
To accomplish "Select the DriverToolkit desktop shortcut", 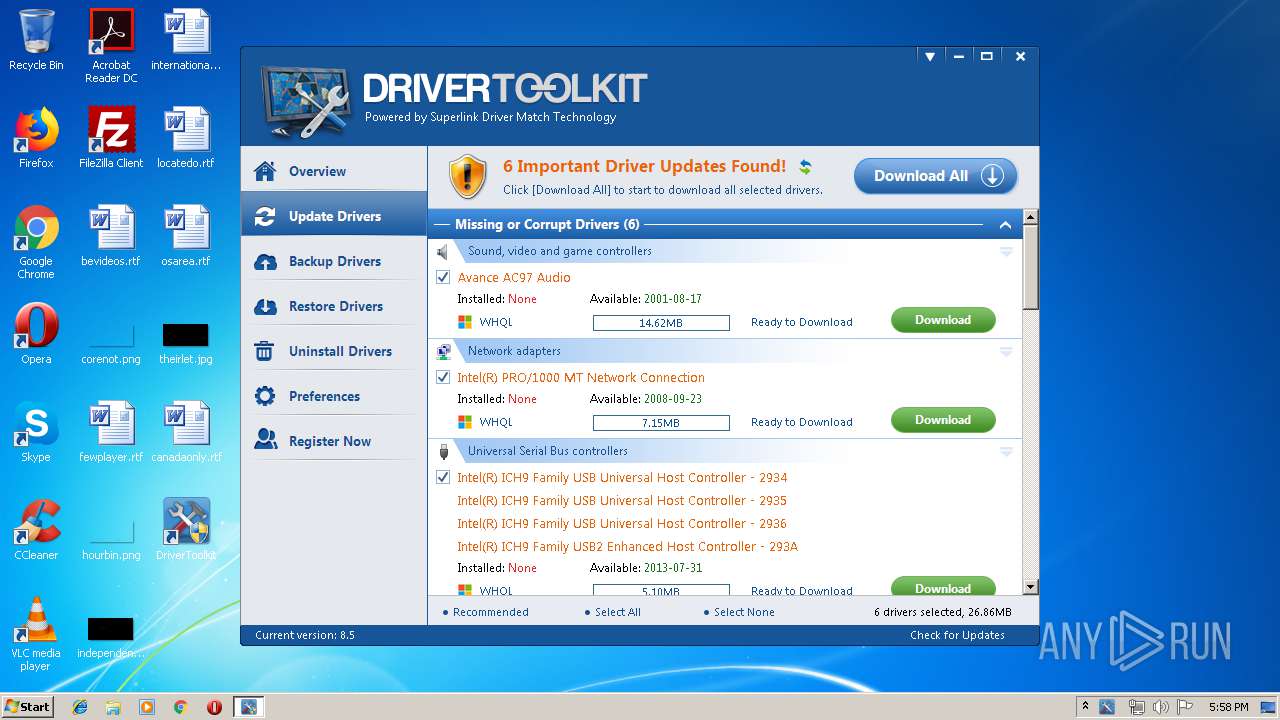I will 186,529.
